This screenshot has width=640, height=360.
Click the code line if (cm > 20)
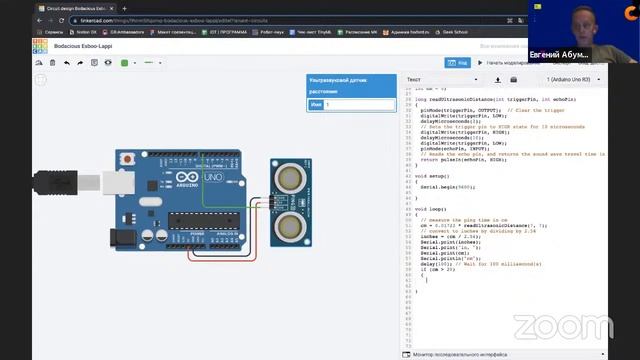coord(438,269)
